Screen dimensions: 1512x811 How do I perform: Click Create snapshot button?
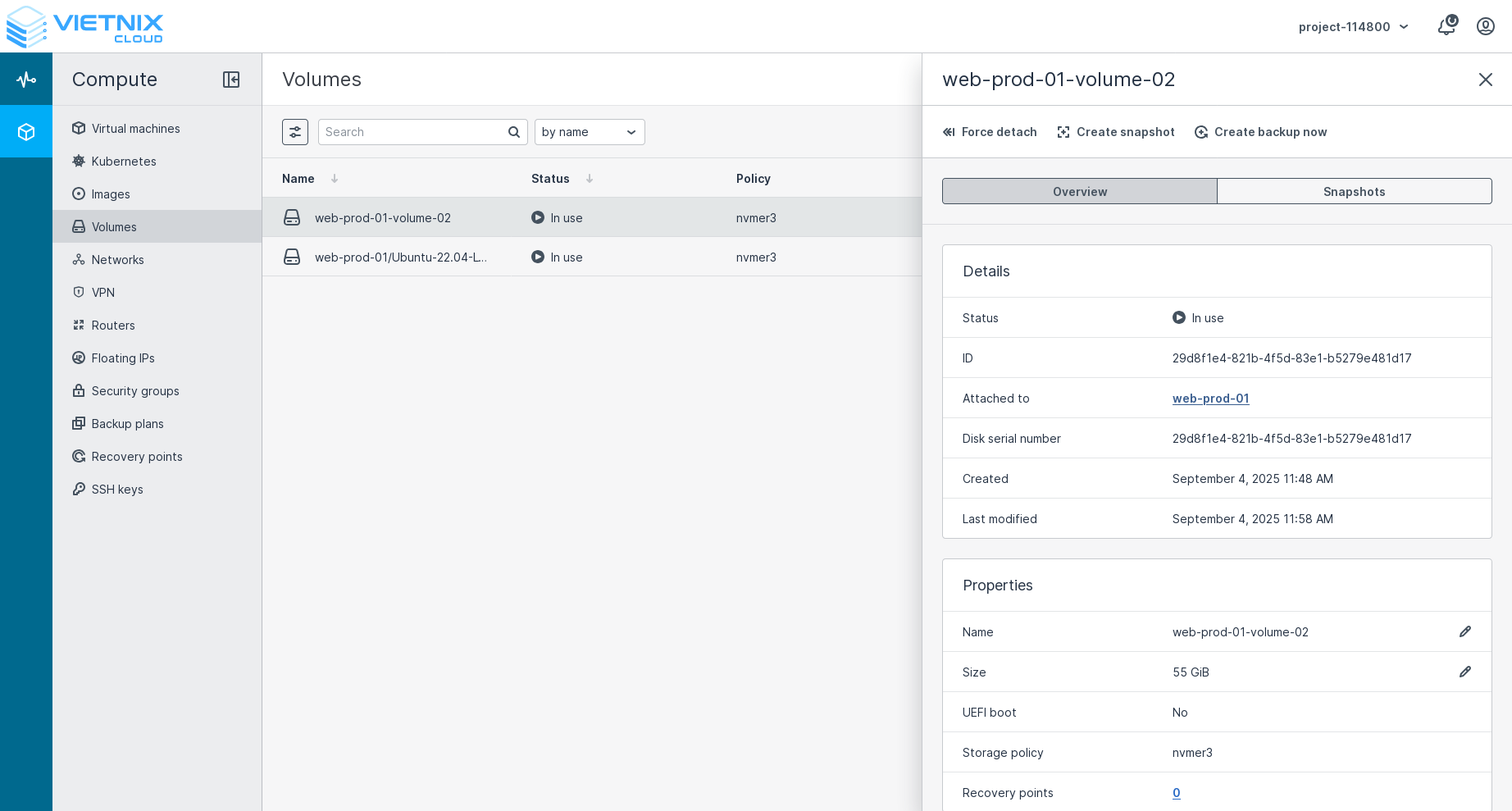pyautogui.click(x=1116, y=132)
